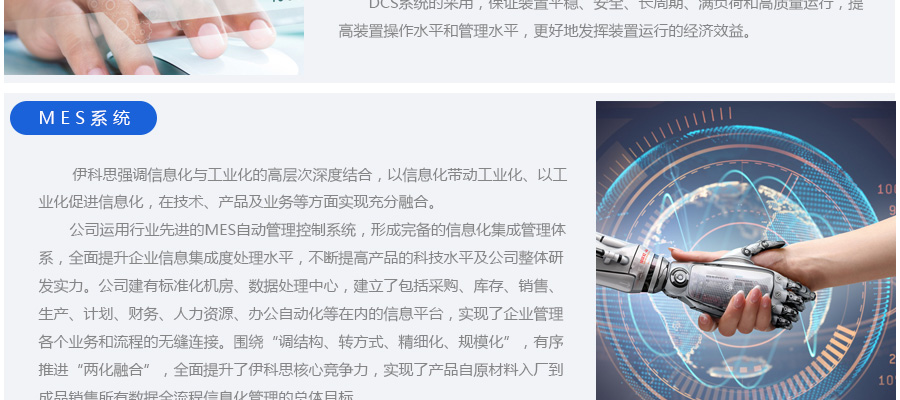Click the line starting 业化促进信息化
Image resolution: width=900 pixels, height=400 pixels.
click(238, 202)
